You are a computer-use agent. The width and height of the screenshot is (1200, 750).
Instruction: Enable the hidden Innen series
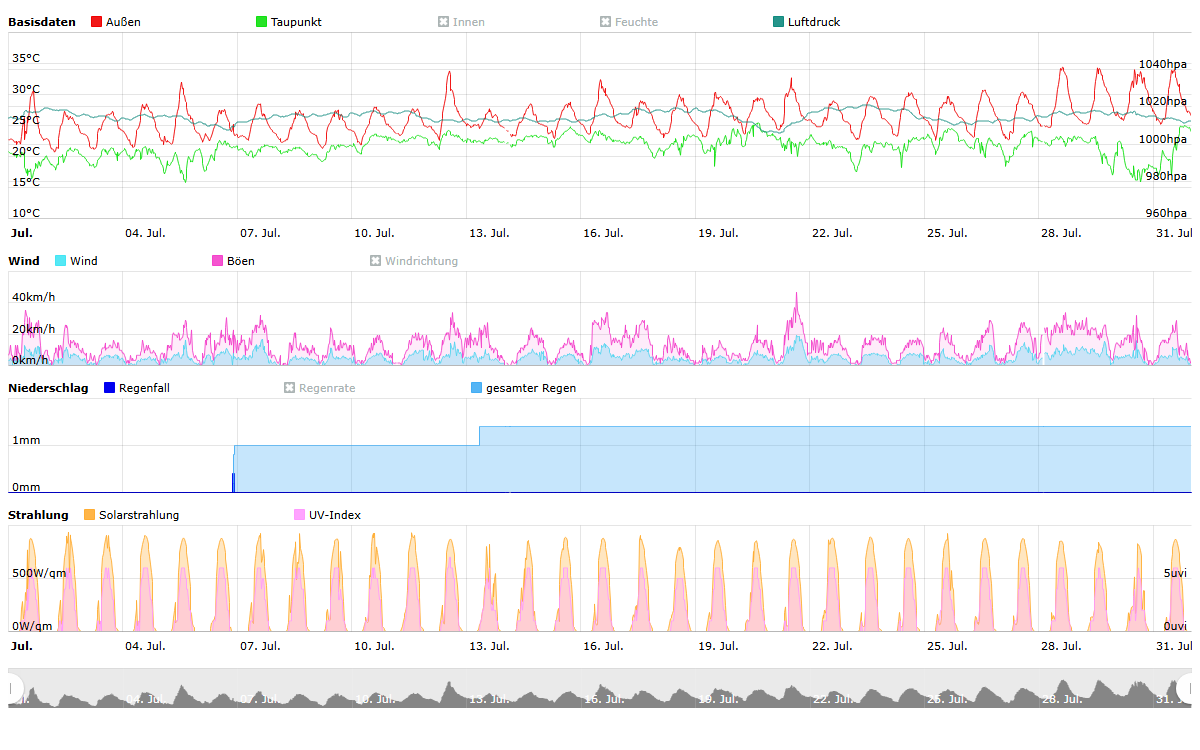click(444, 22)
